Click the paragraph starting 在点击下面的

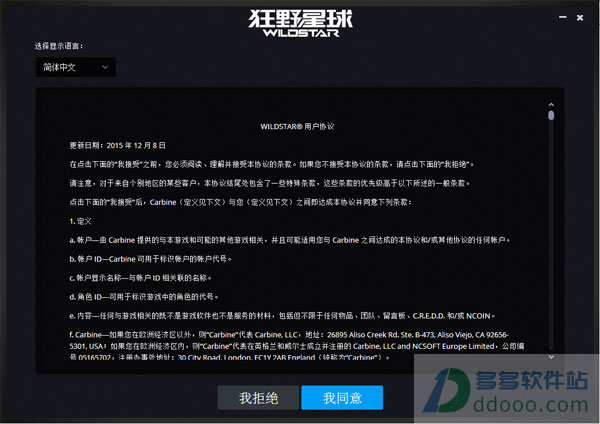coord(272,164)
